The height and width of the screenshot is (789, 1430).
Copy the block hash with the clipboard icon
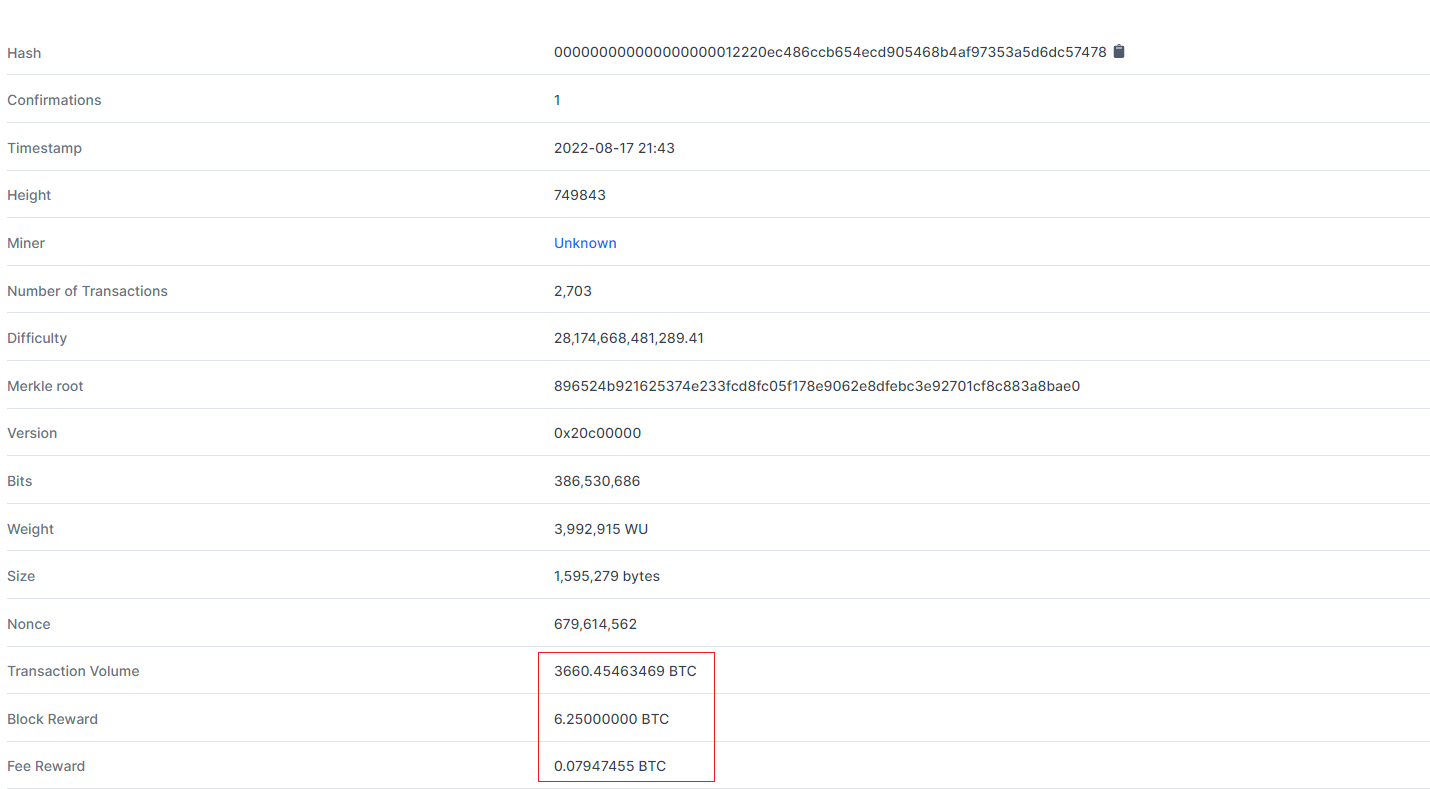pyautogui.click(x=1119, y=51)
